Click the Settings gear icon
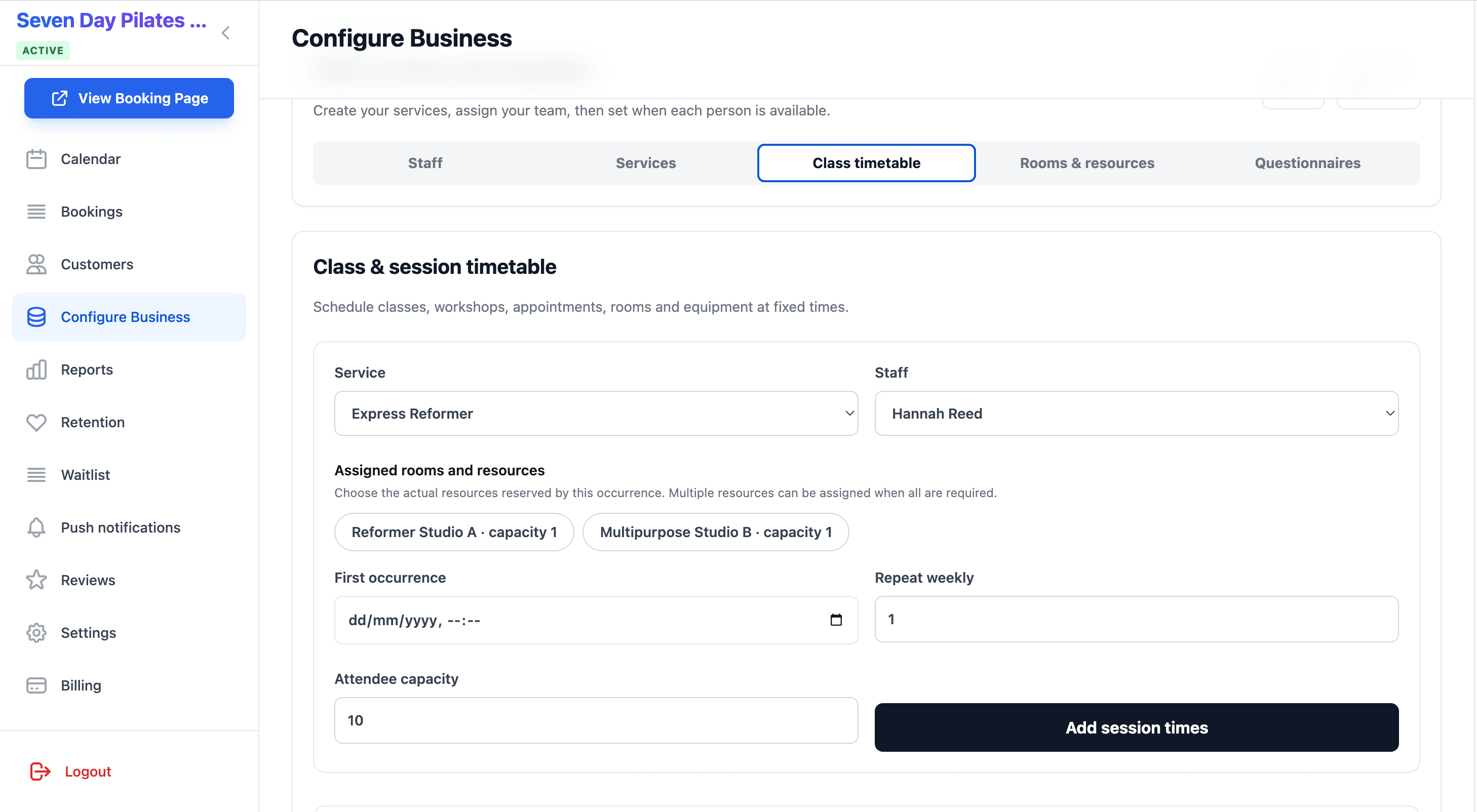This screenshot has height=812, width=1477. pos(36,633)
